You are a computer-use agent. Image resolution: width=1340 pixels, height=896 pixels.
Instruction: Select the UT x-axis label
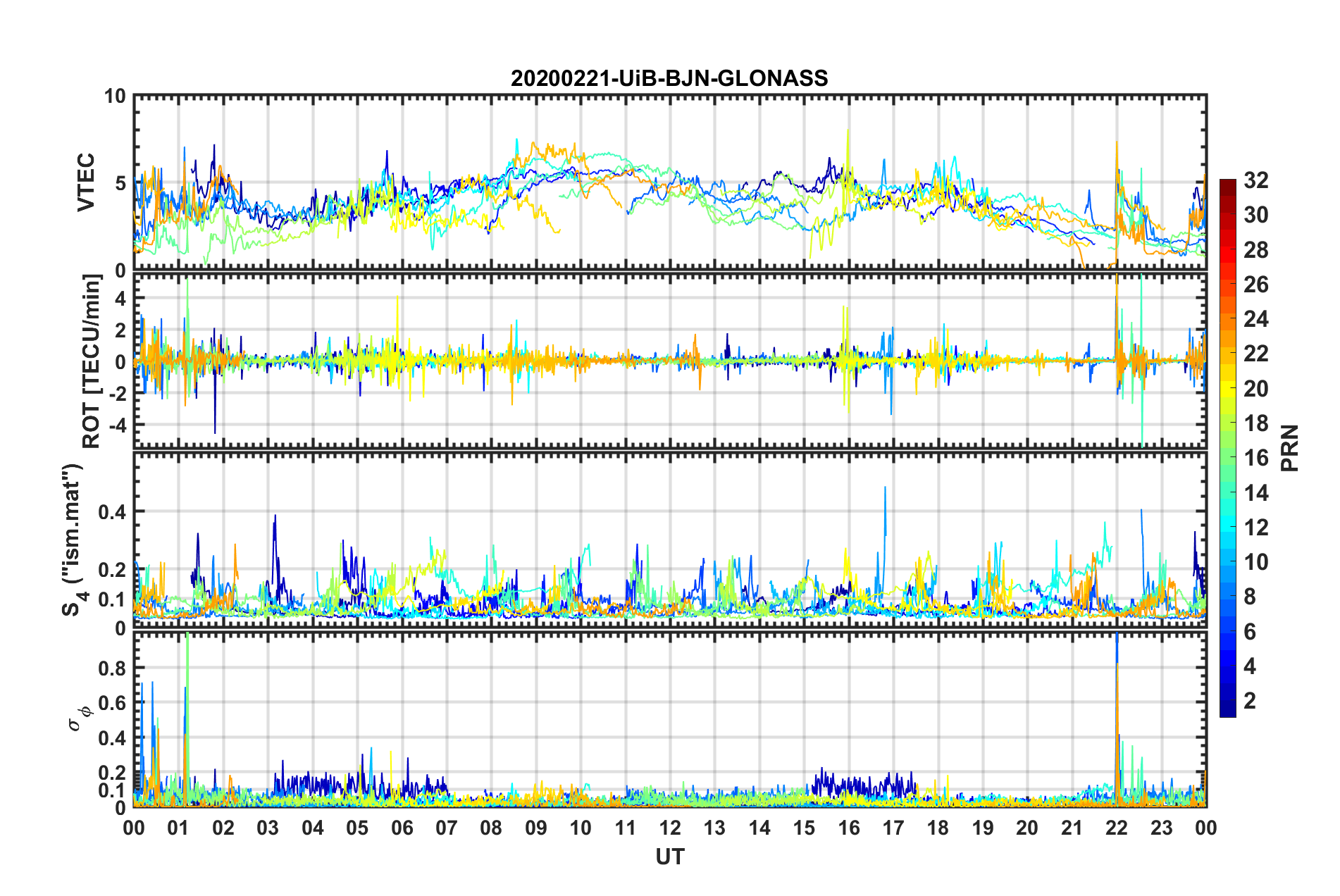[670, 857]
